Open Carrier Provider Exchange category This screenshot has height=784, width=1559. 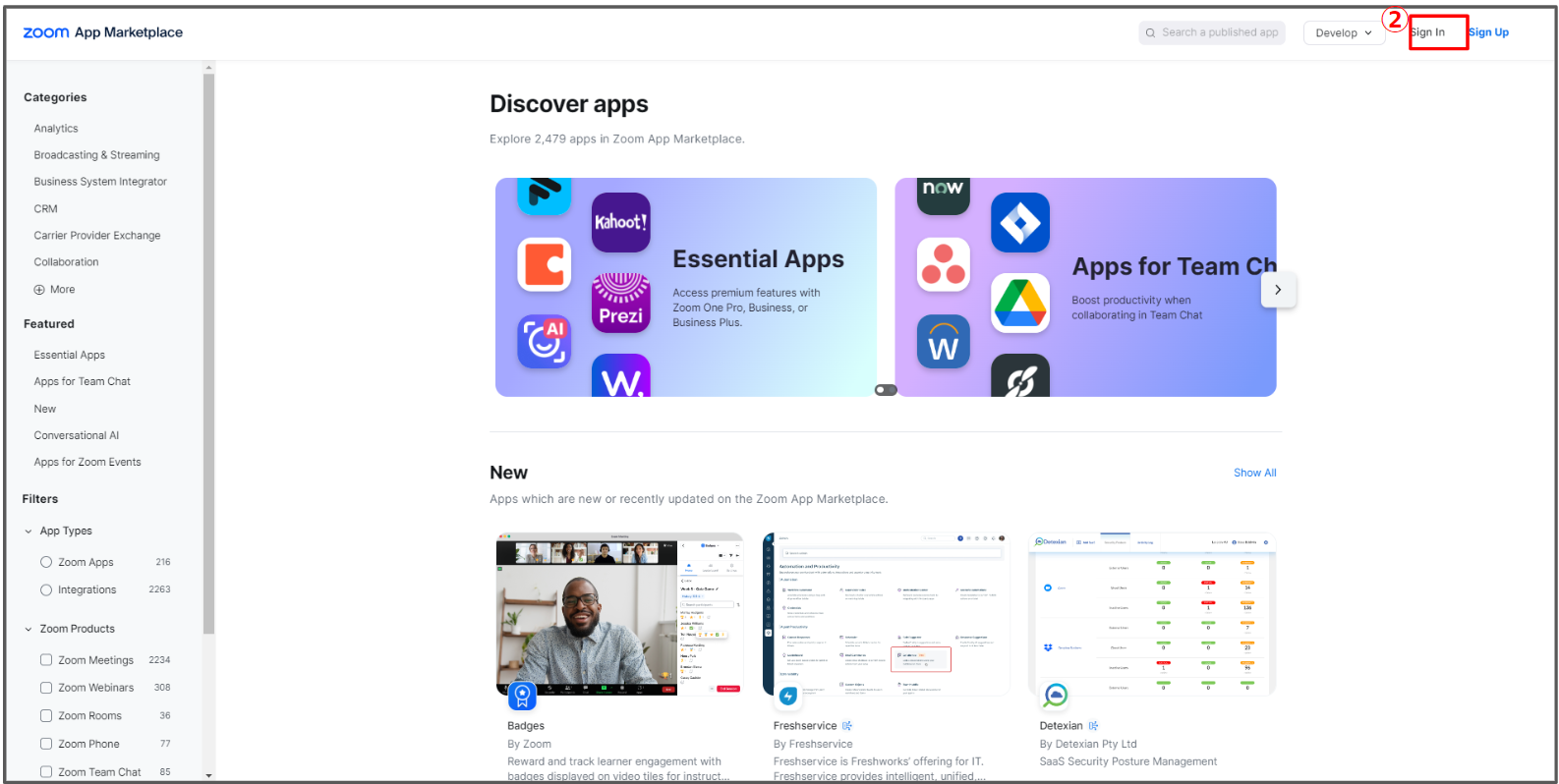(97, 236)
